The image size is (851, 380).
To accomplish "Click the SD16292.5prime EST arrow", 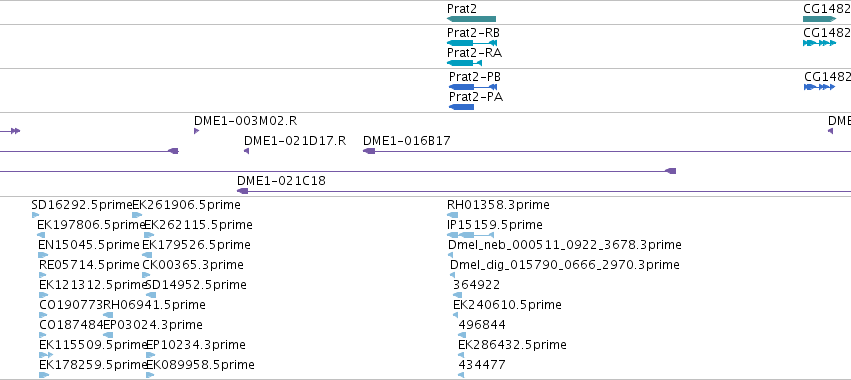I will tap(35, 215).
